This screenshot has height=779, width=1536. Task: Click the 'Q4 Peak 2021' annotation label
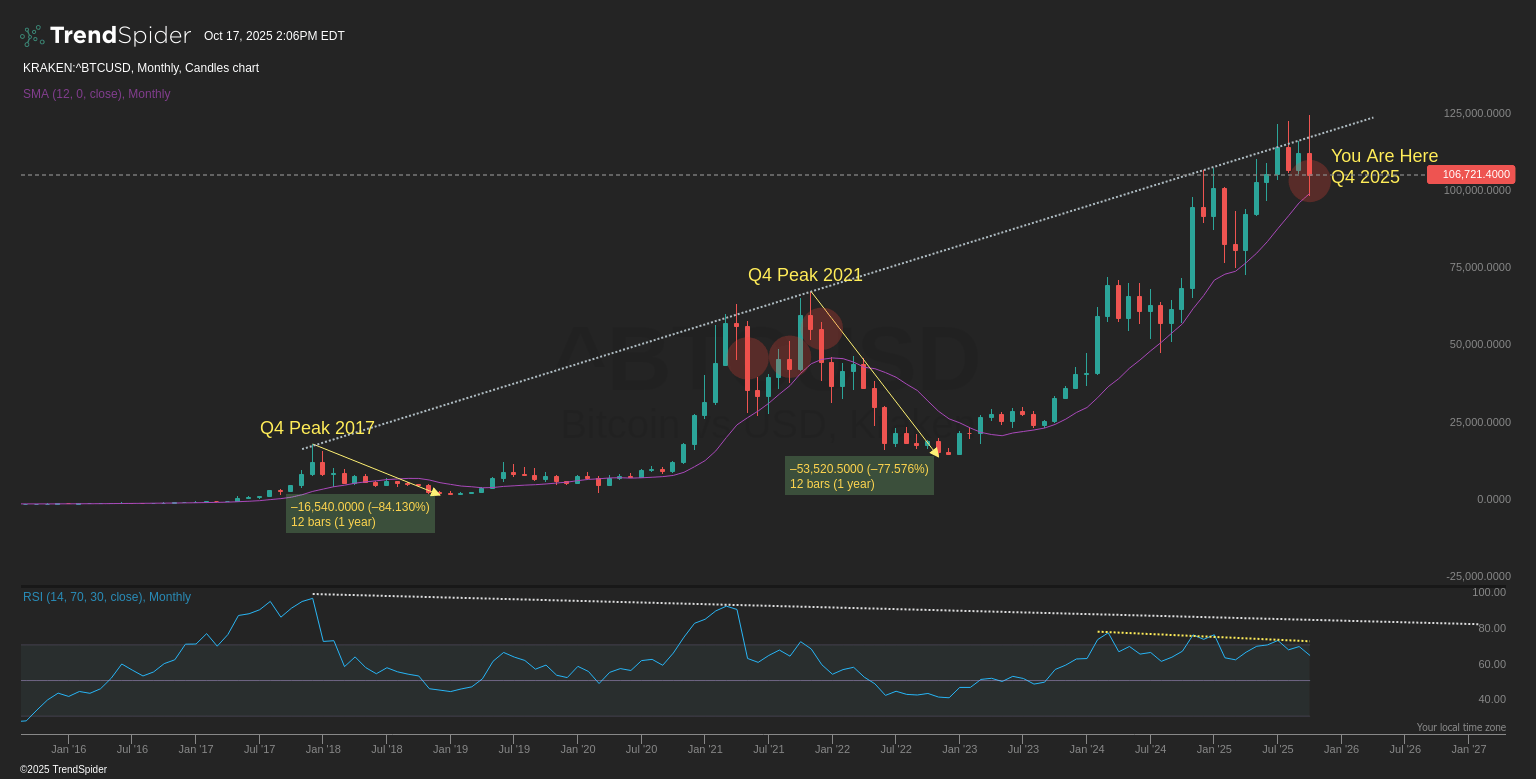click(x=806, y=275)
